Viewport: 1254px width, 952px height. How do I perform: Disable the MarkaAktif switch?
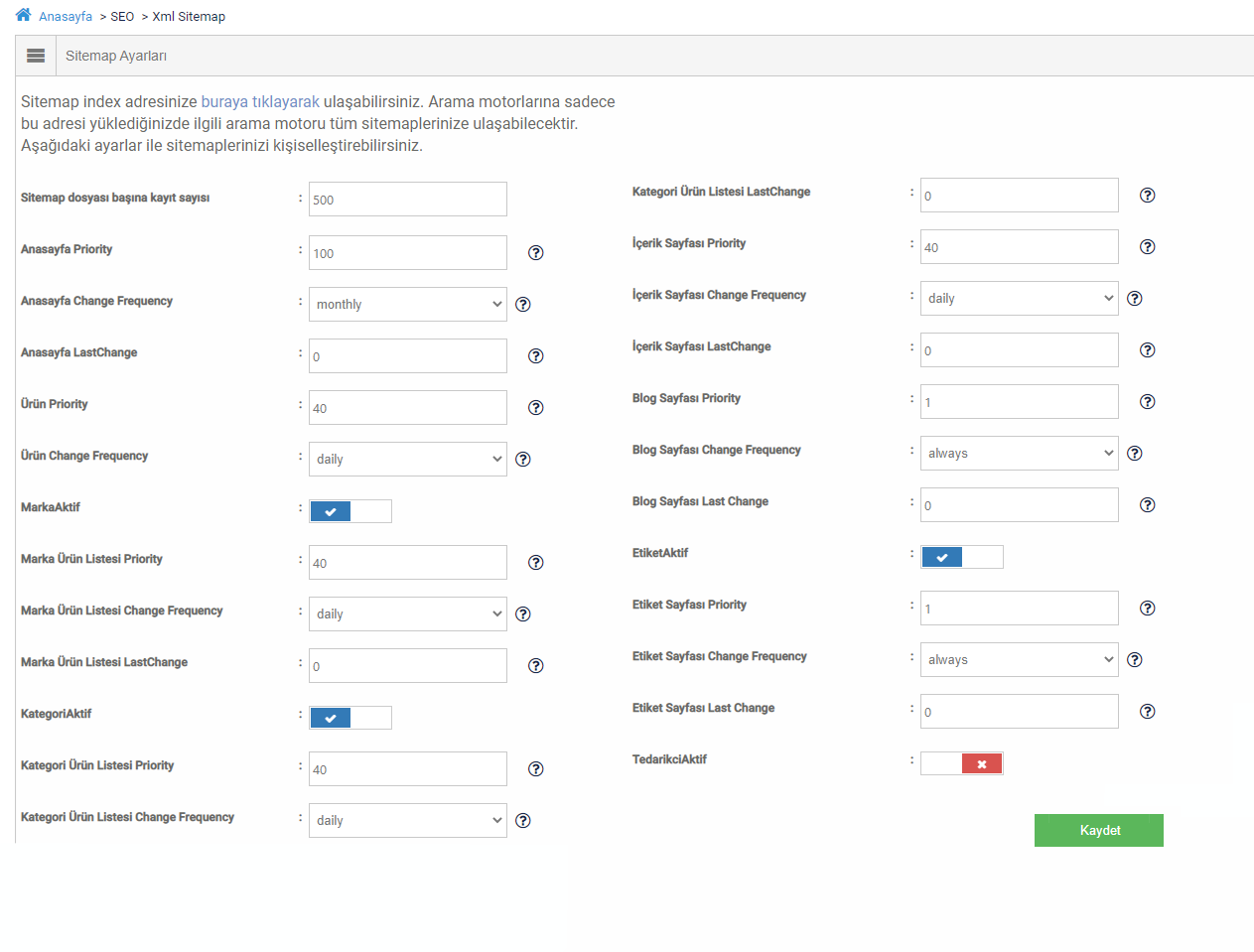pyautogui.click(x=349, y=510)
